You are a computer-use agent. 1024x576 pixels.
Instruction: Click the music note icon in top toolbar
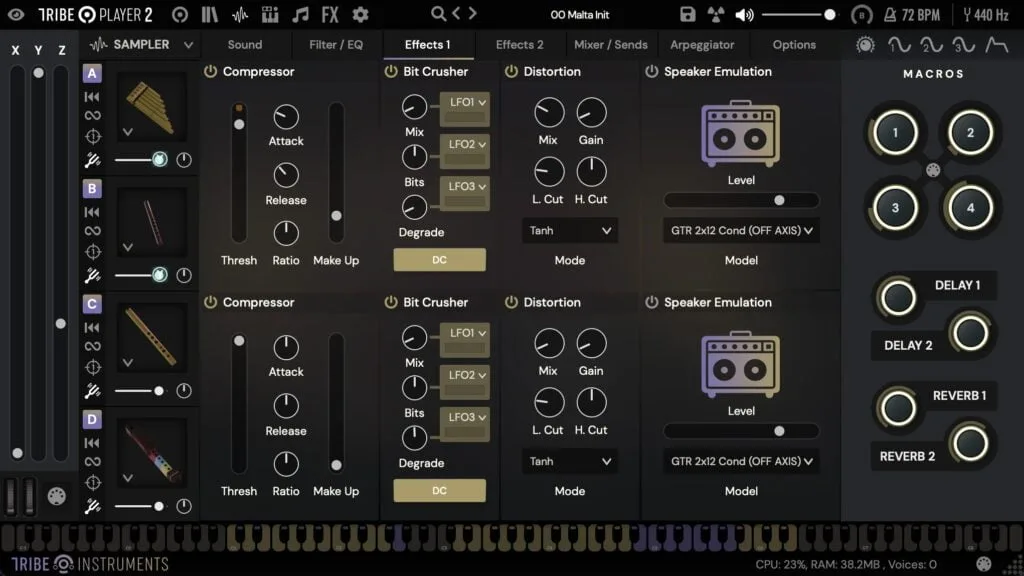[300, 15]
